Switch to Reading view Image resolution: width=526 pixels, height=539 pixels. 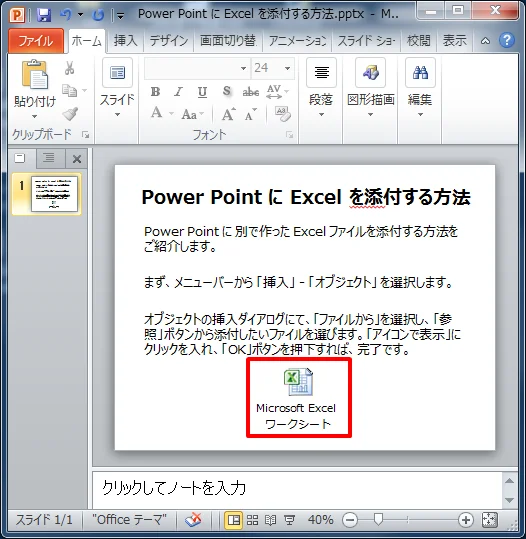coord(271,520)
